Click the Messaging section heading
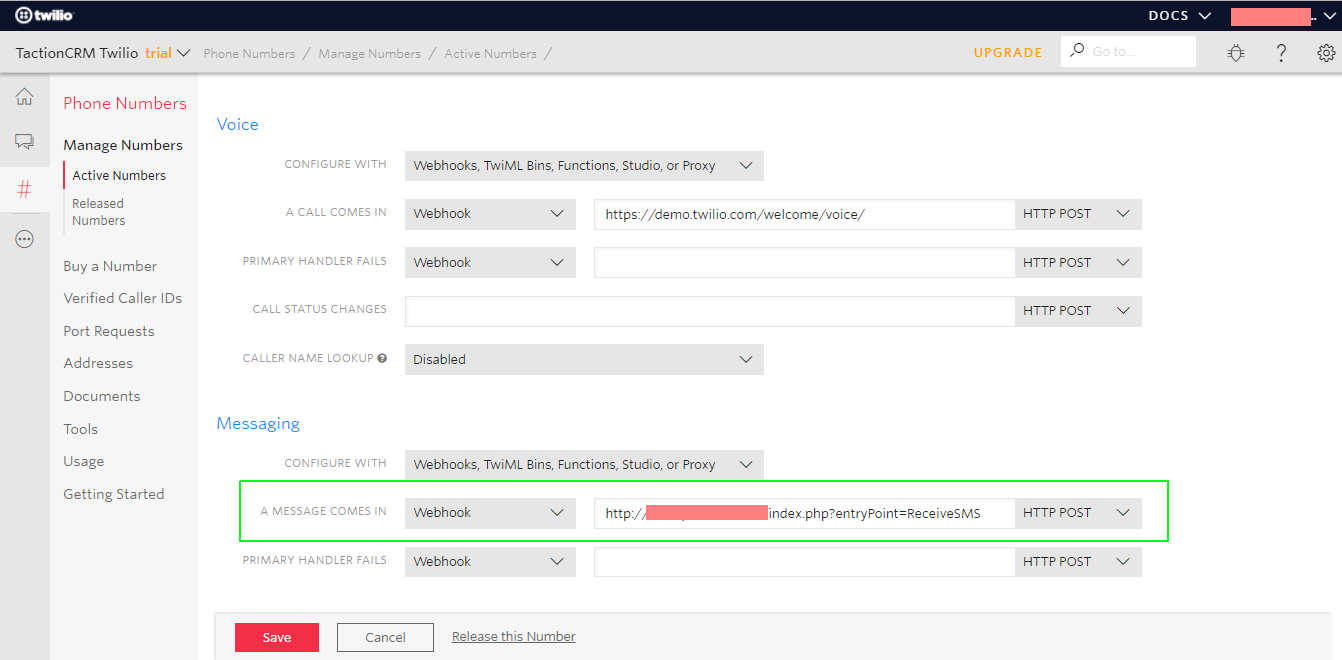 point(258,424)
